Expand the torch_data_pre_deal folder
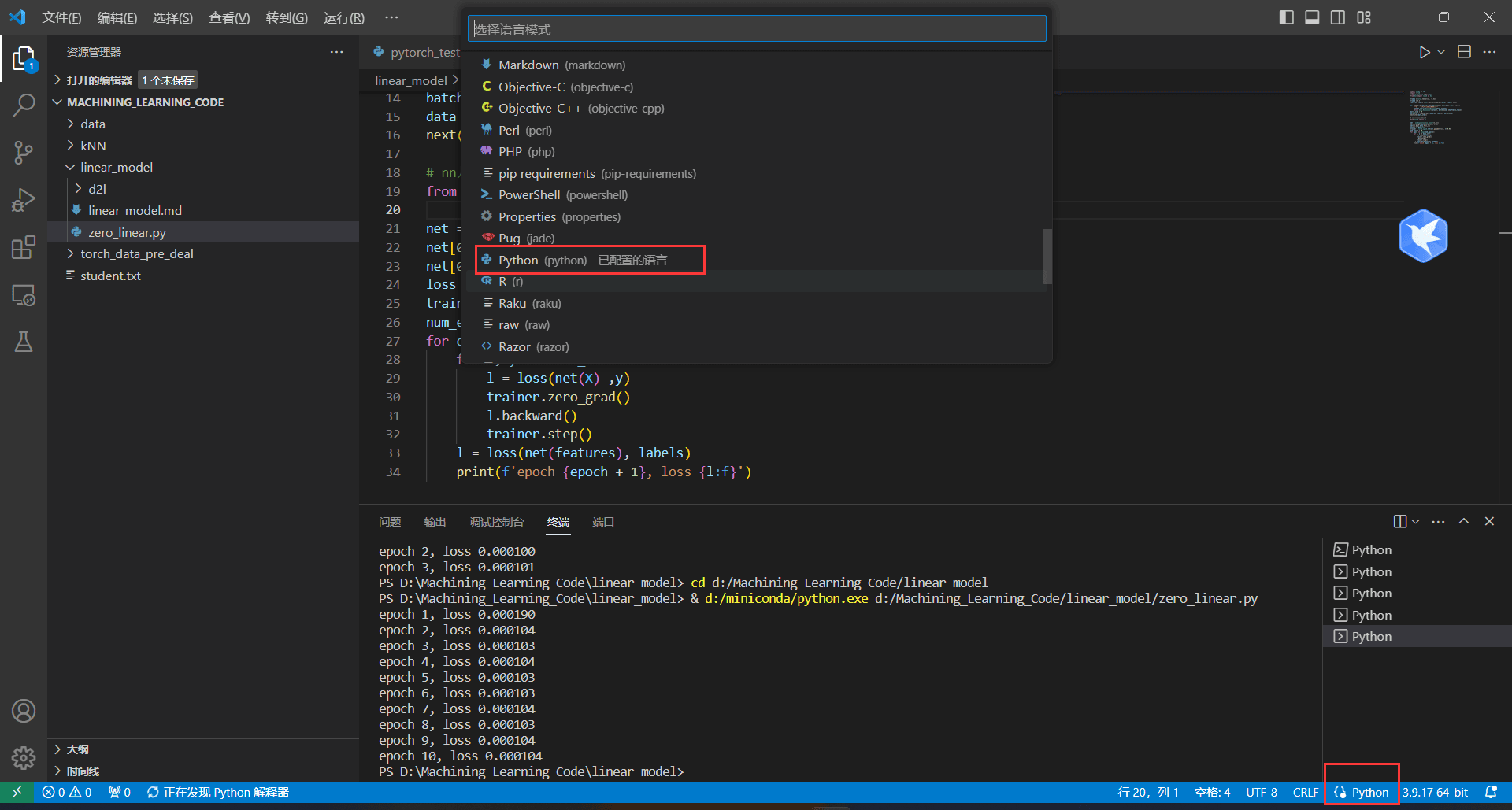 136,253
